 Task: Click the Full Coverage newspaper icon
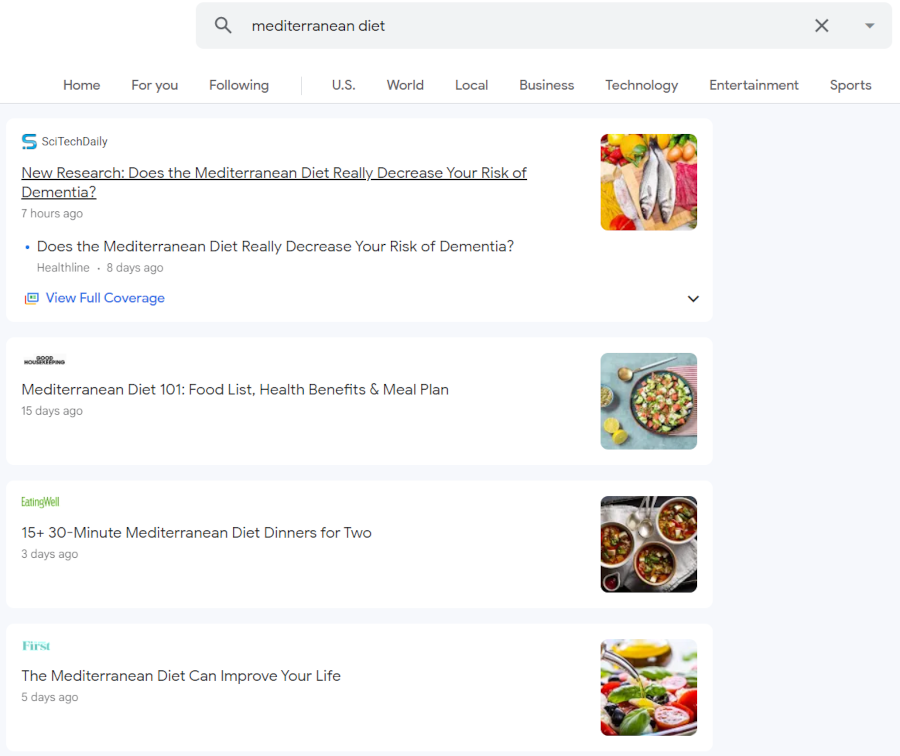[x=31, y=298]
